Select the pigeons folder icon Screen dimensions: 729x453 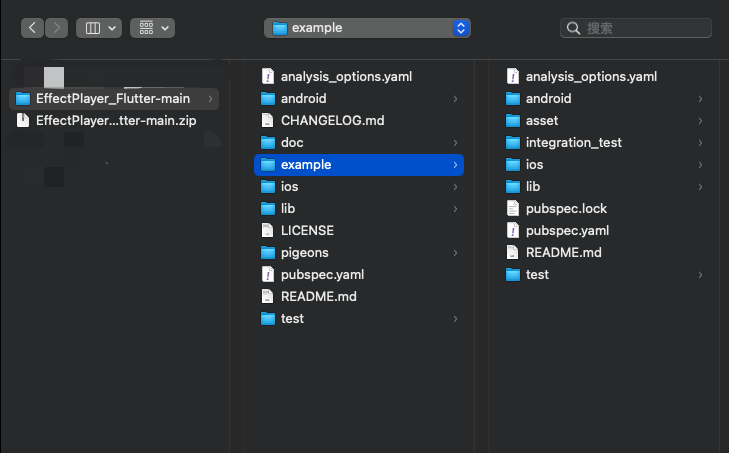(267, 253)
